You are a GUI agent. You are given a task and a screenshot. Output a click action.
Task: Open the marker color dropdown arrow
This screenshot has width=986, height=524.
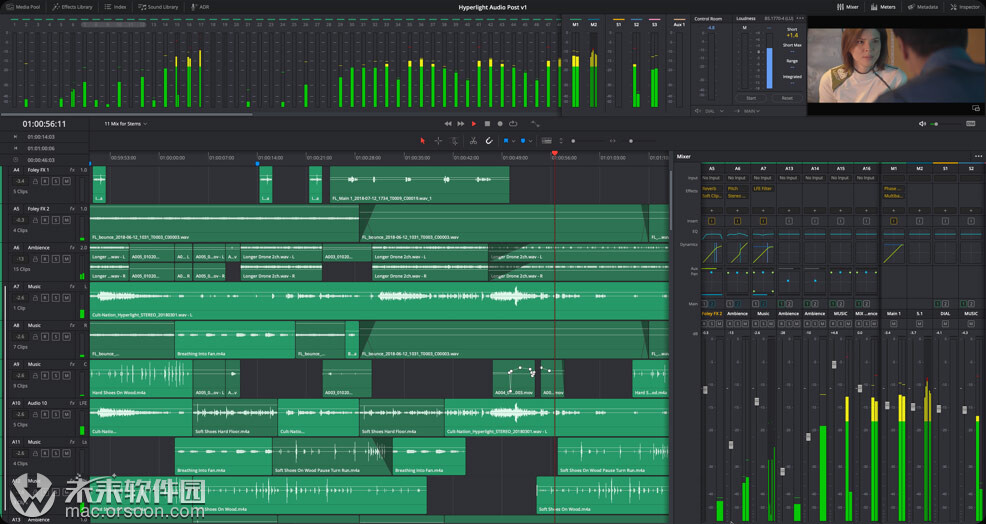[x=531, y=142]
